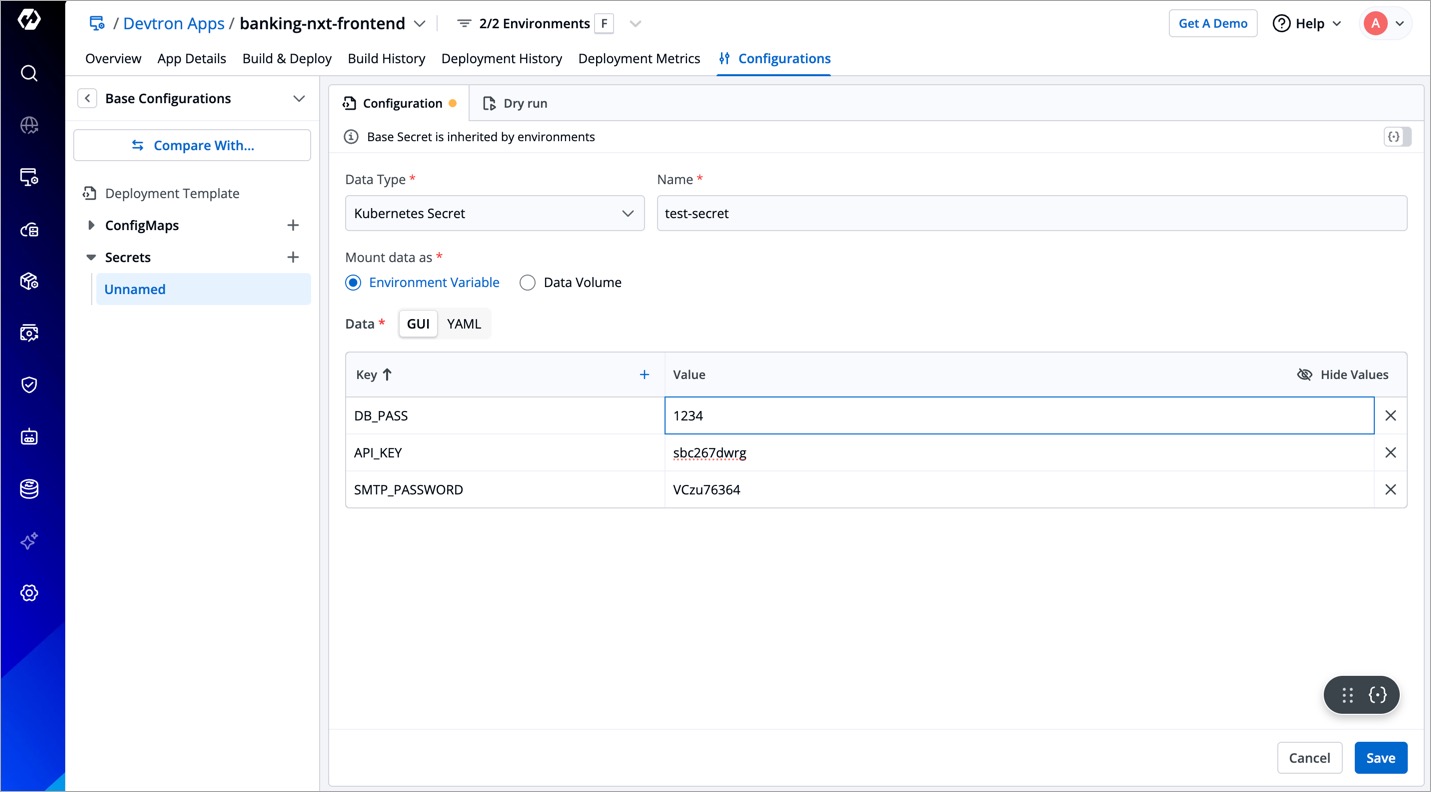Image resolution: width=1431 pixels, height=792 pixels.
Task: Delete the SMTP_PASSWORD row
Action: pyautogui.click(x=1390, y=490)
